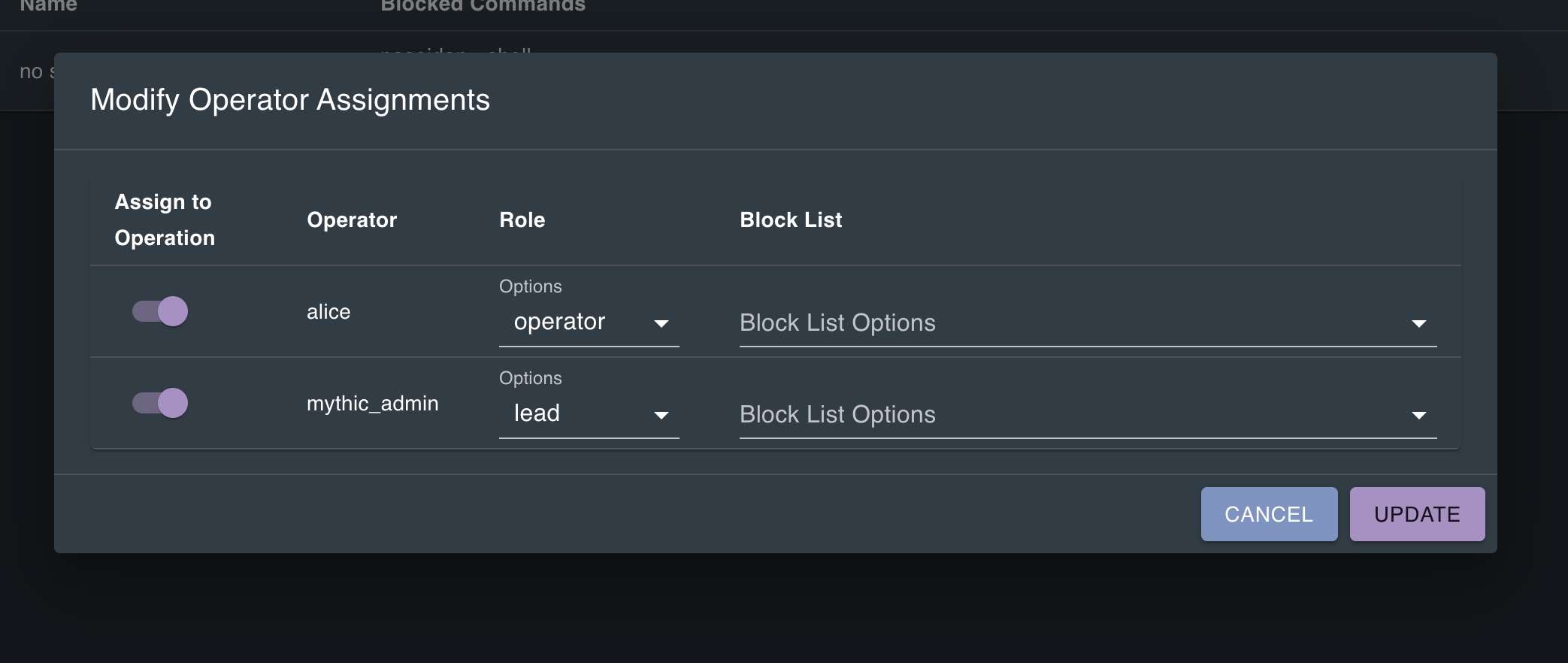Click the UPDATE button
This screenshot has width=1568, height=663.
(x=1417, y=514)
